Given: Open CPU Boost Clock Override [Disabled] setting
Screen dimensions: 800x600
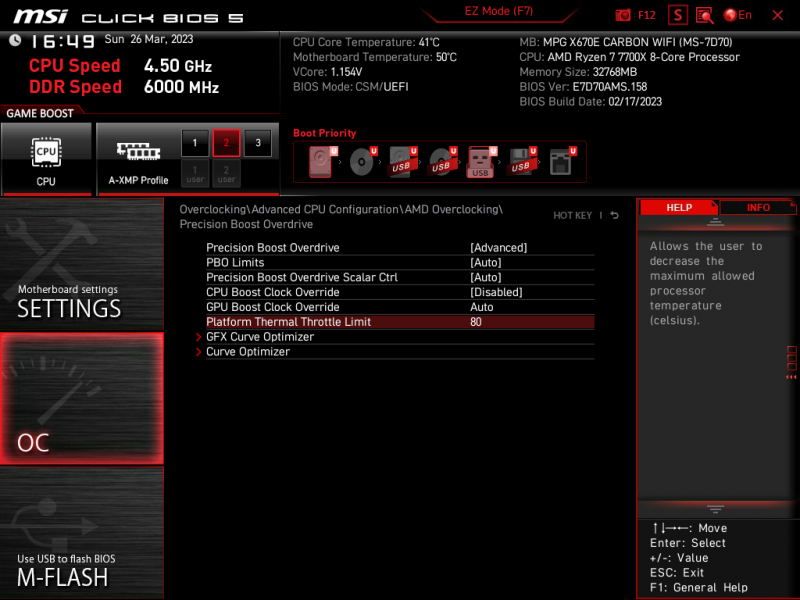Looking at the screenshot, I should point(400,292).
